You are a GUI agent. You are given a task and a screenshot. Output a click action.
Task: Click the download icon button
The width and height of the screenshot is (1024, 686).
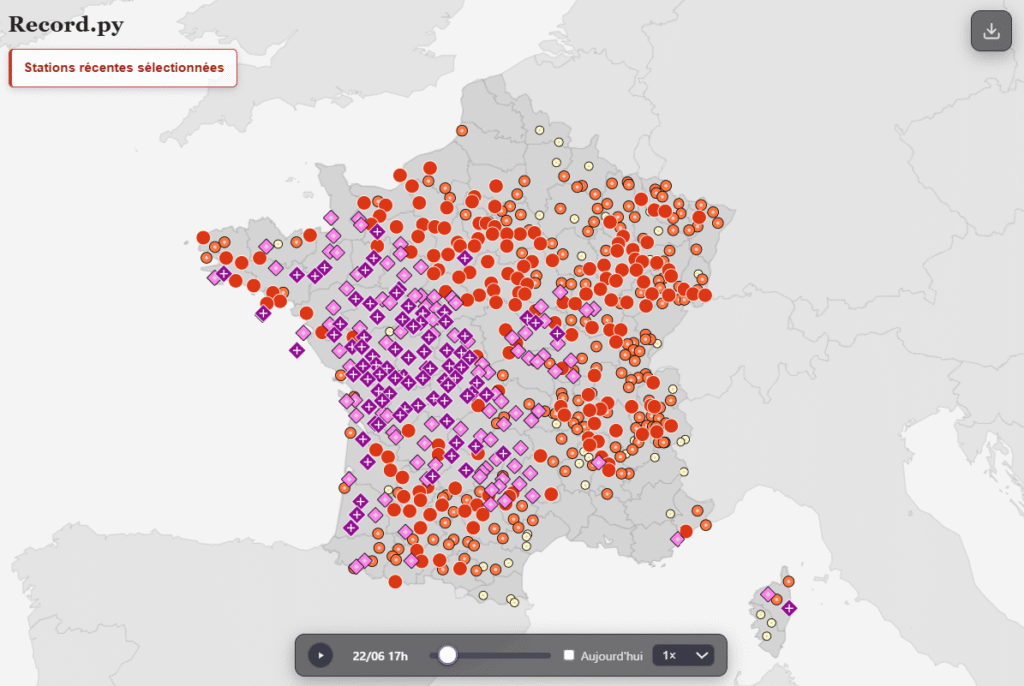[991, 31]
